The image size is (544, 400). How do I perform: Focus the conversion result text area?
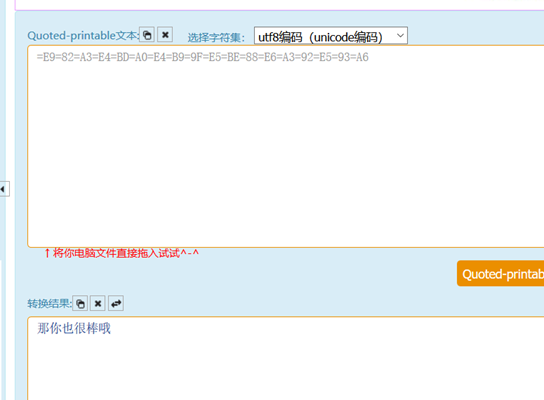pyautogui.click(x=286, y=358)
